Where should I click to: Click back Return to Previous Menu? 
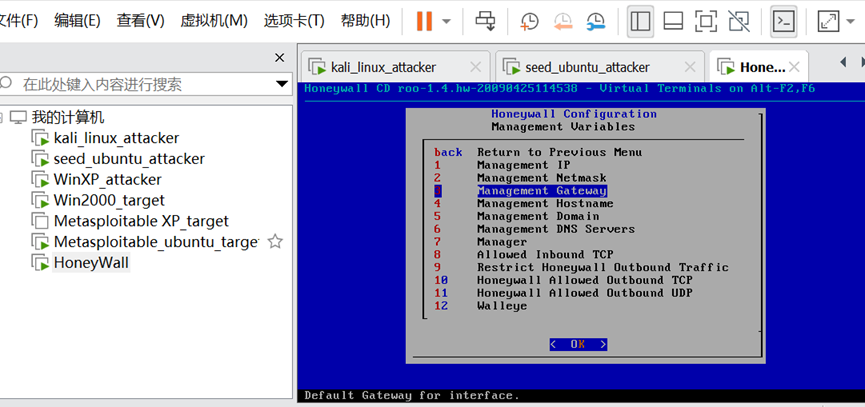tap(538, 152)
